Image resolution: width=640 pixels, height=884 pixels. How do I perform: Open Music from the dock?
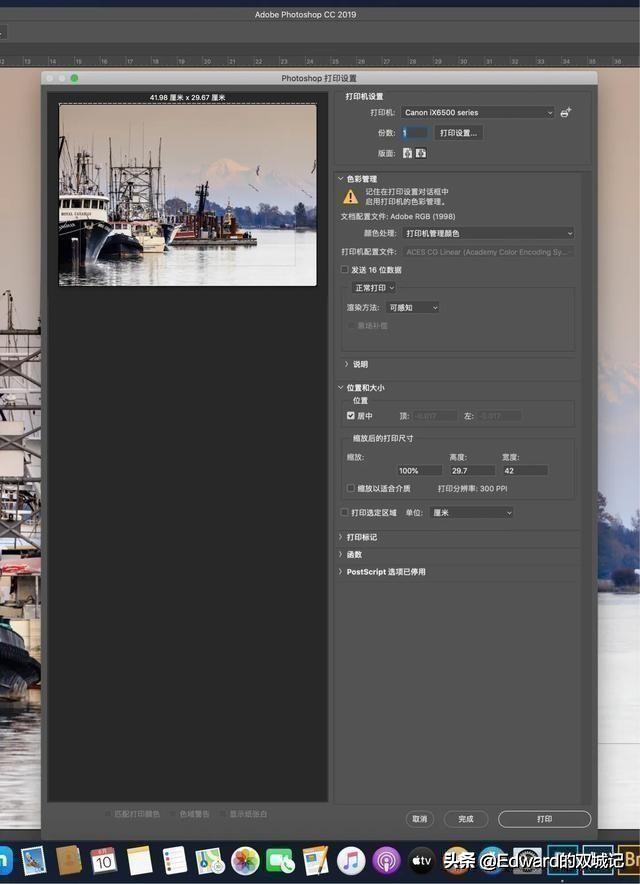tap(351, 861)
